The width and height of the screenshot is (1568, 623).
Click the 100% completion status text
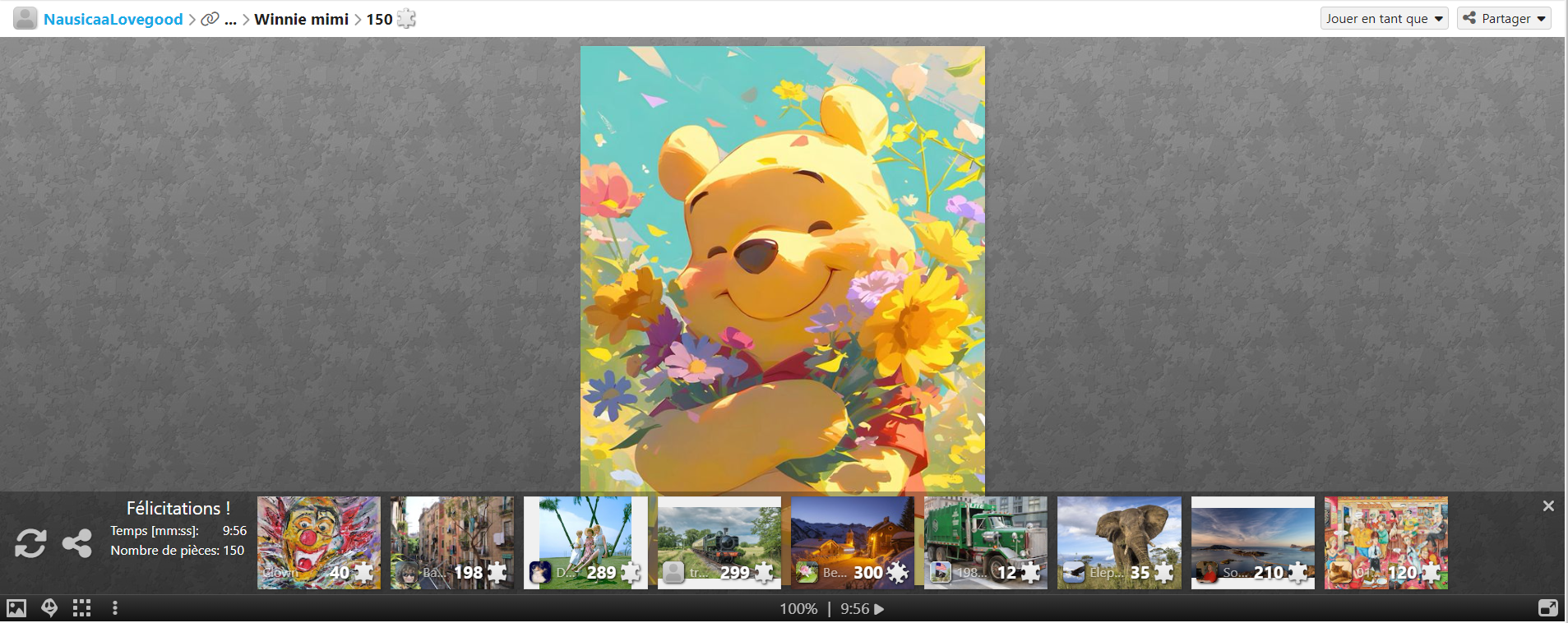798,609
